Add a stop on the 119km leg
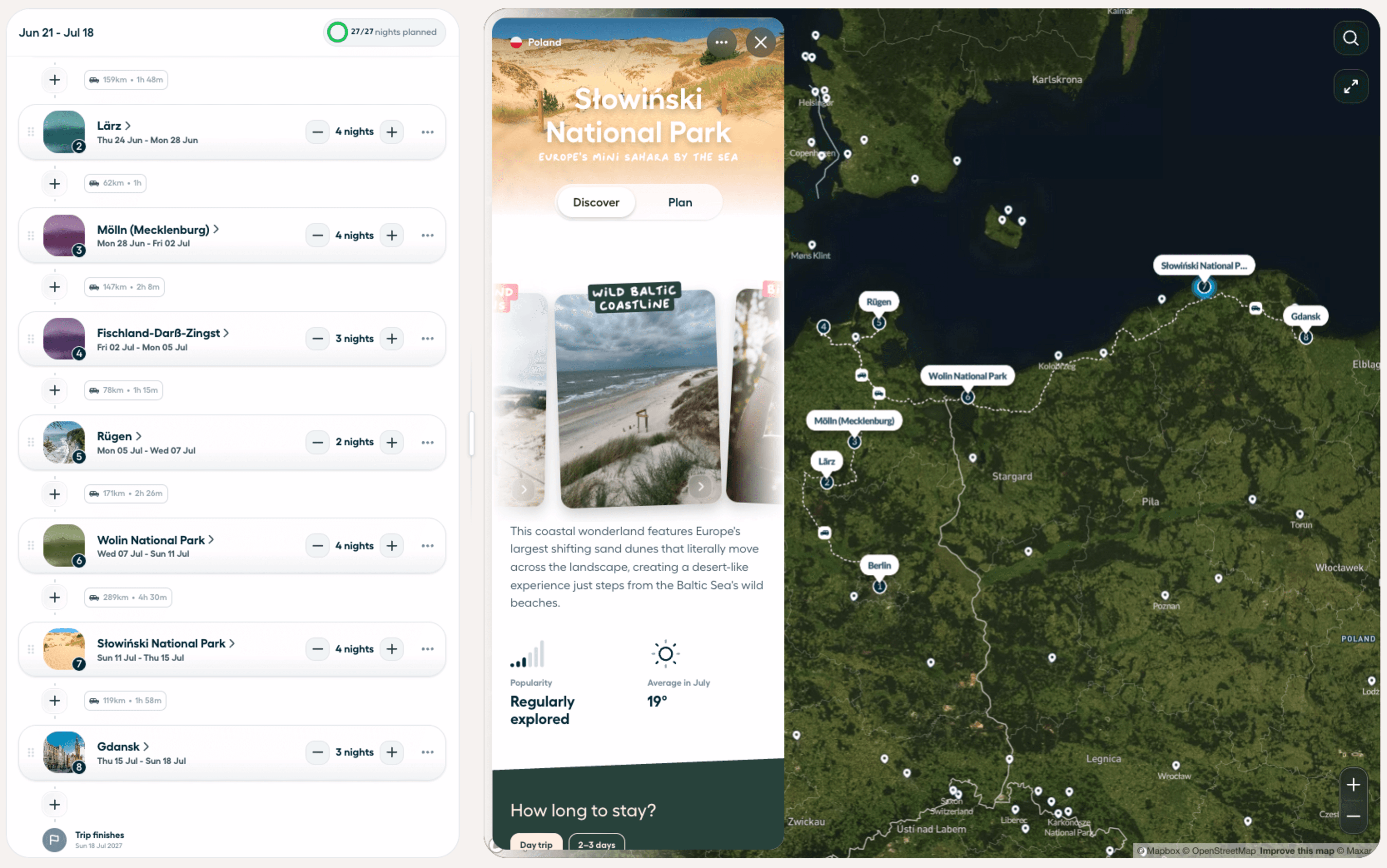Screen dimensions: 1387x868 (54, 701)
